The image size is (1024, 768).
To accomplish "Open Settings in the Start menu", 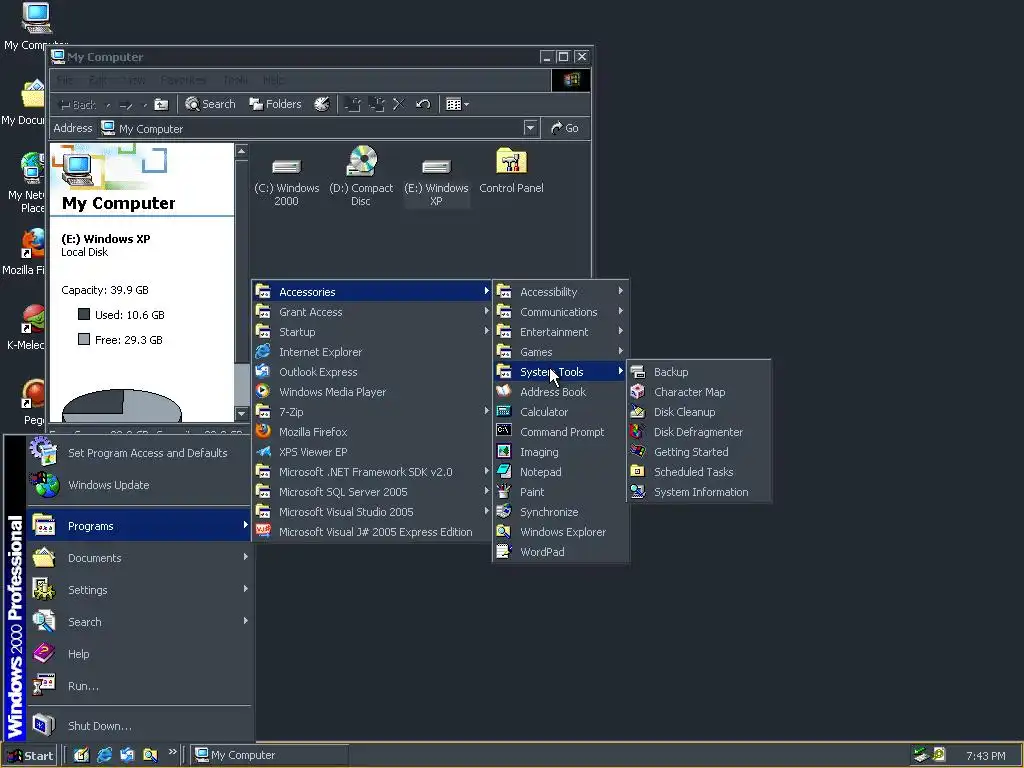I will click(x=139, y=590).
